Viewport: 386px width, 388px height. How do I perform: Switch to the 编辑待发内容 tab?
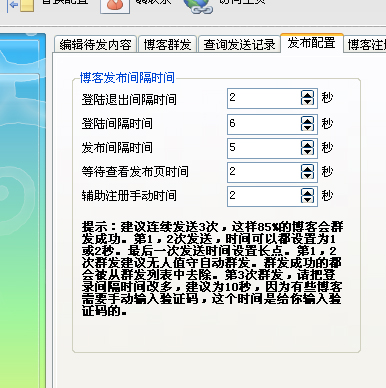point(95,44)
